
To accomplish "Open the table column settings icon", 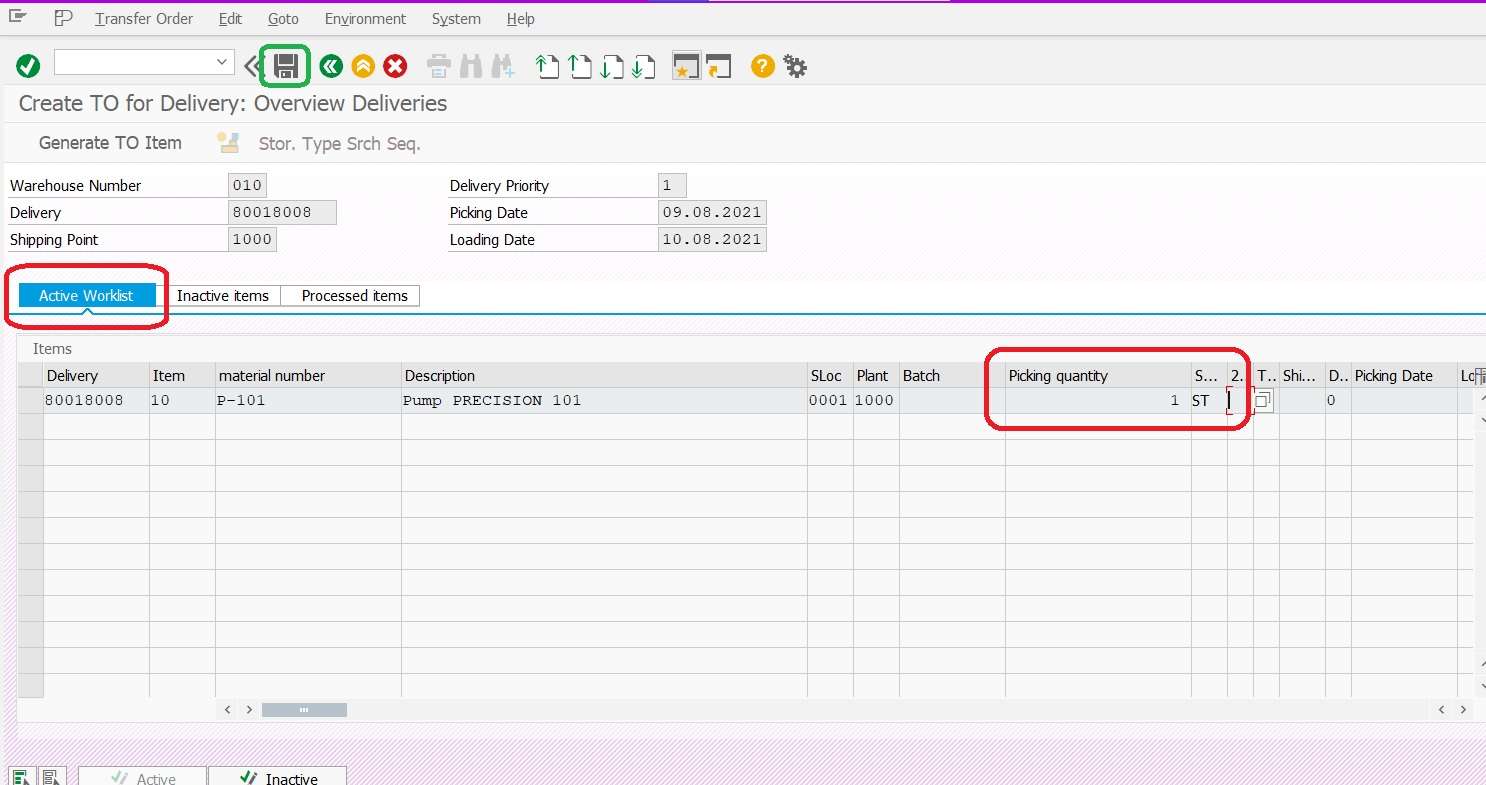I will point(1479,376).
